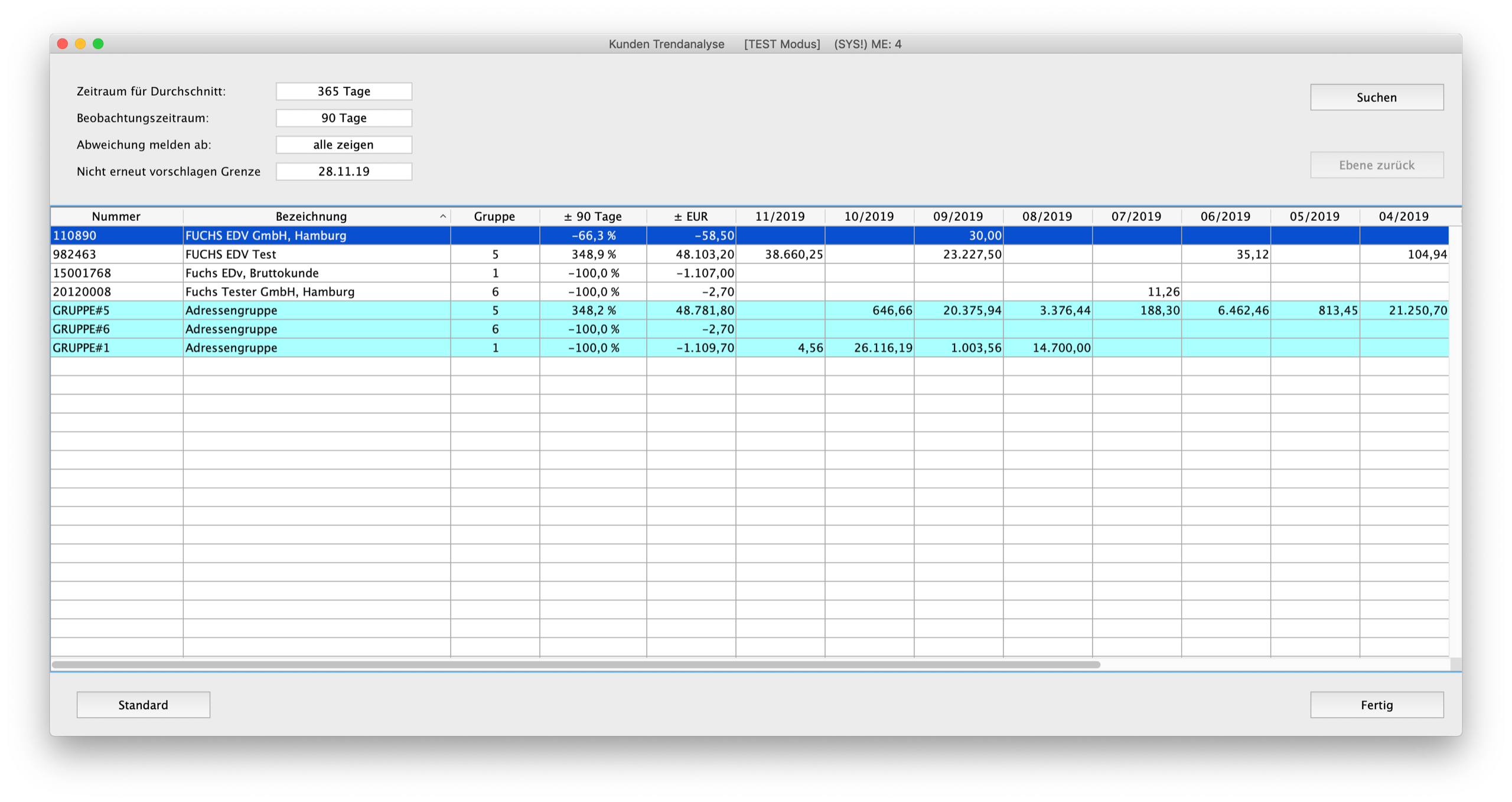Sort by the Nummer column header
The width and height of the screenshot is (1512, 802).
(x=116, y=217)
